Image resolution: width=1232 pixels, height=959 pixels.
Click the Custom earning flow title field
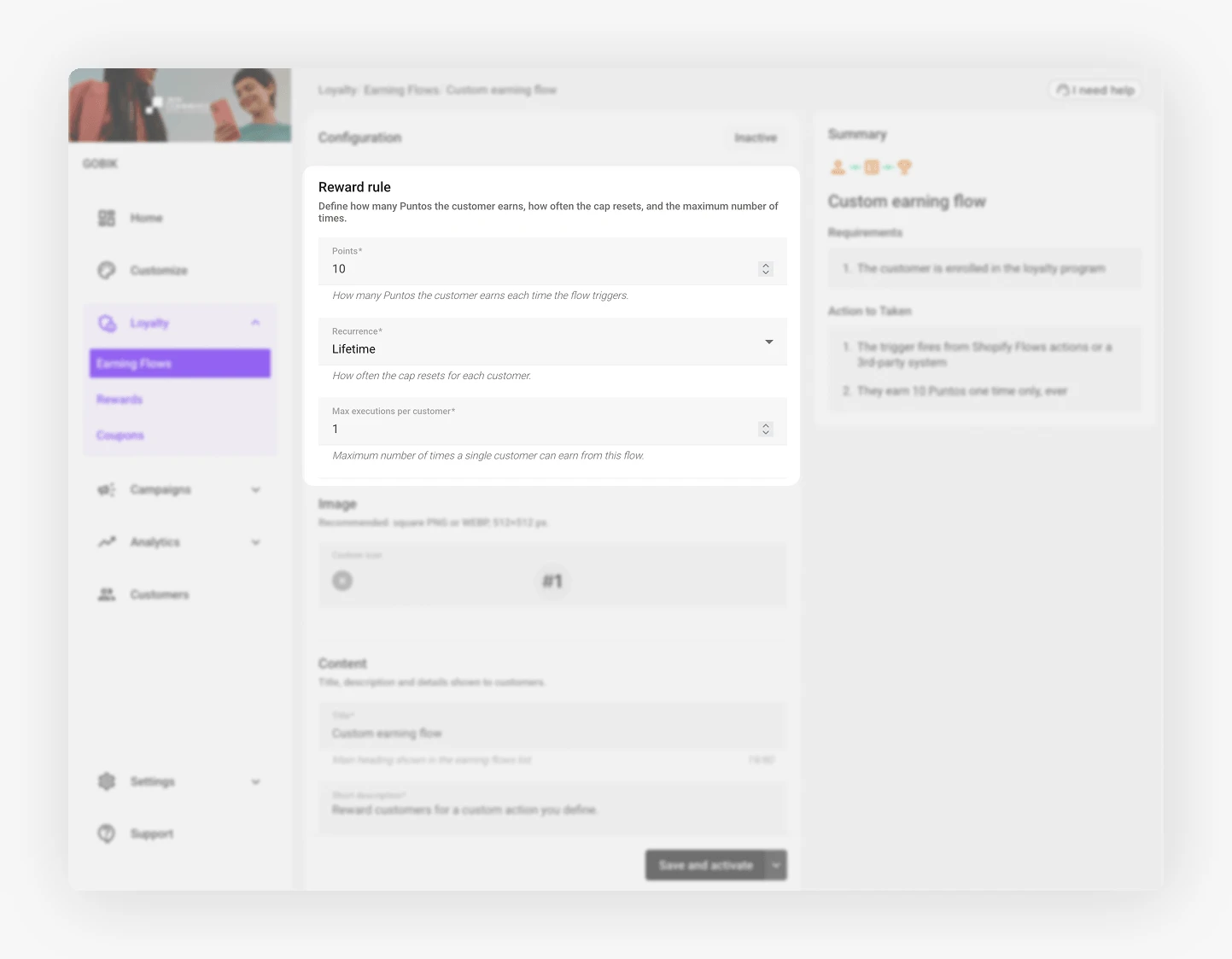click(552, 726)
